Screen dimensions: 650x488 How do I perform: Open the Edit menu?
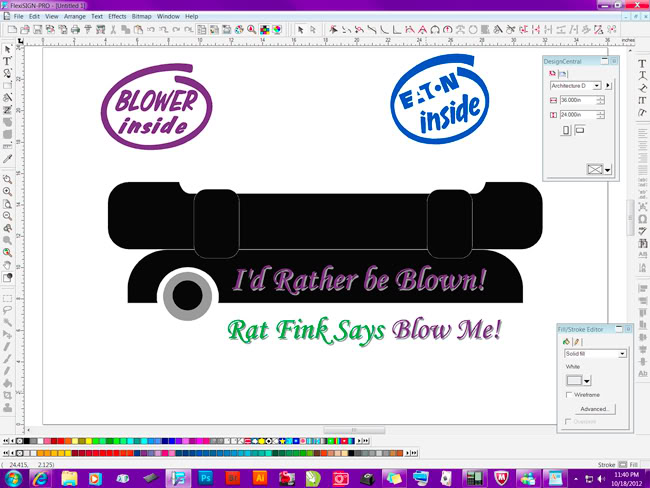[x=34, y=17]
